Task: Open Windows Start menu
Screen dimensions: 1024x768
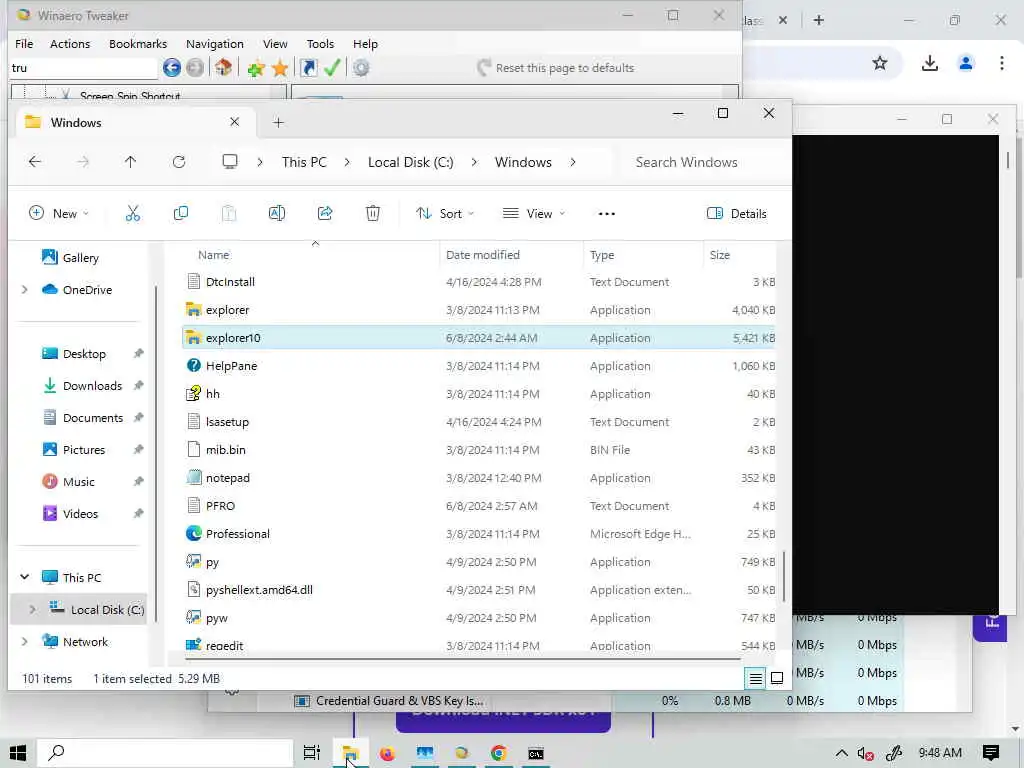Action: 18,753
